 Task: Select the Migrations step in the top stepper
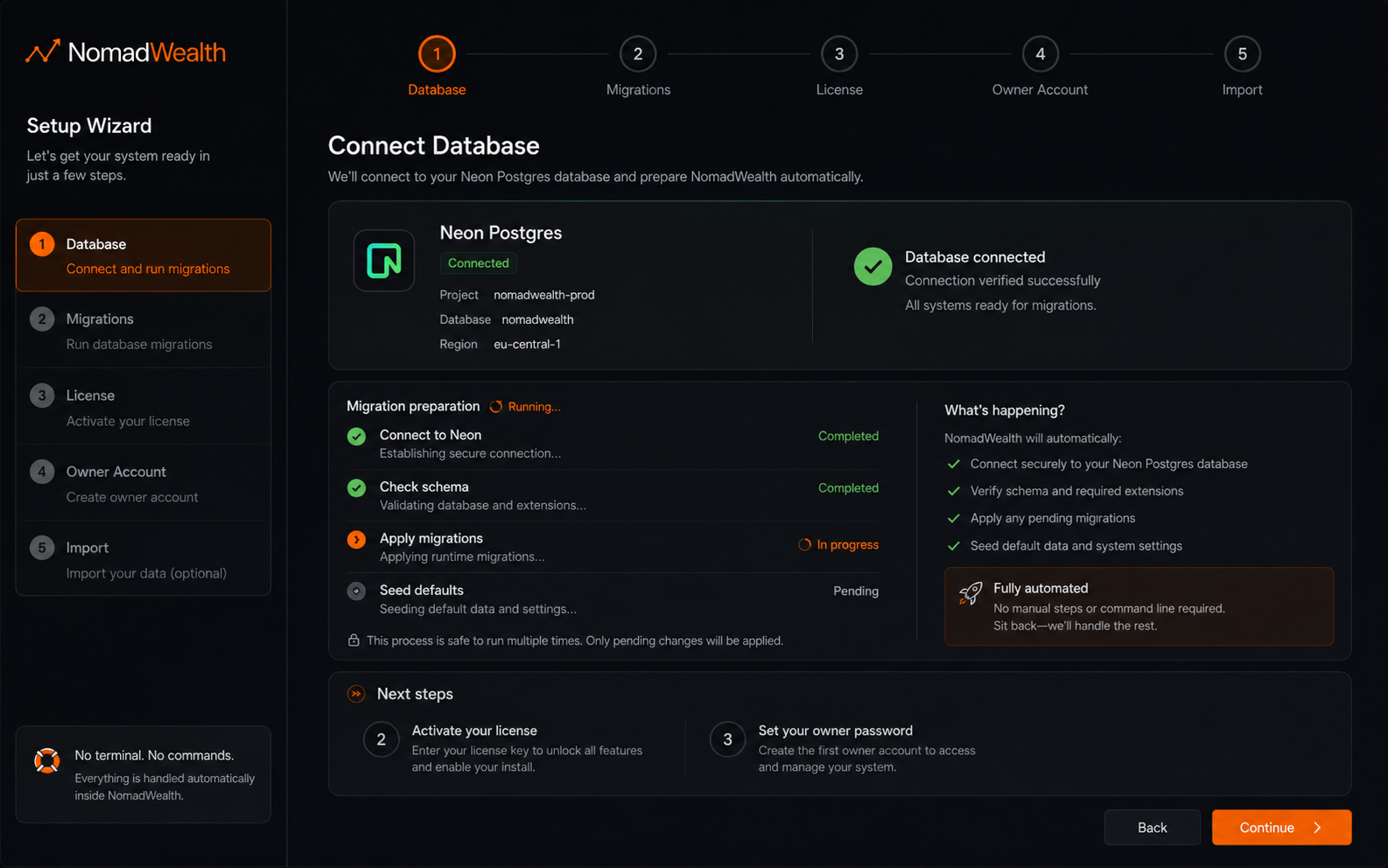638,66
